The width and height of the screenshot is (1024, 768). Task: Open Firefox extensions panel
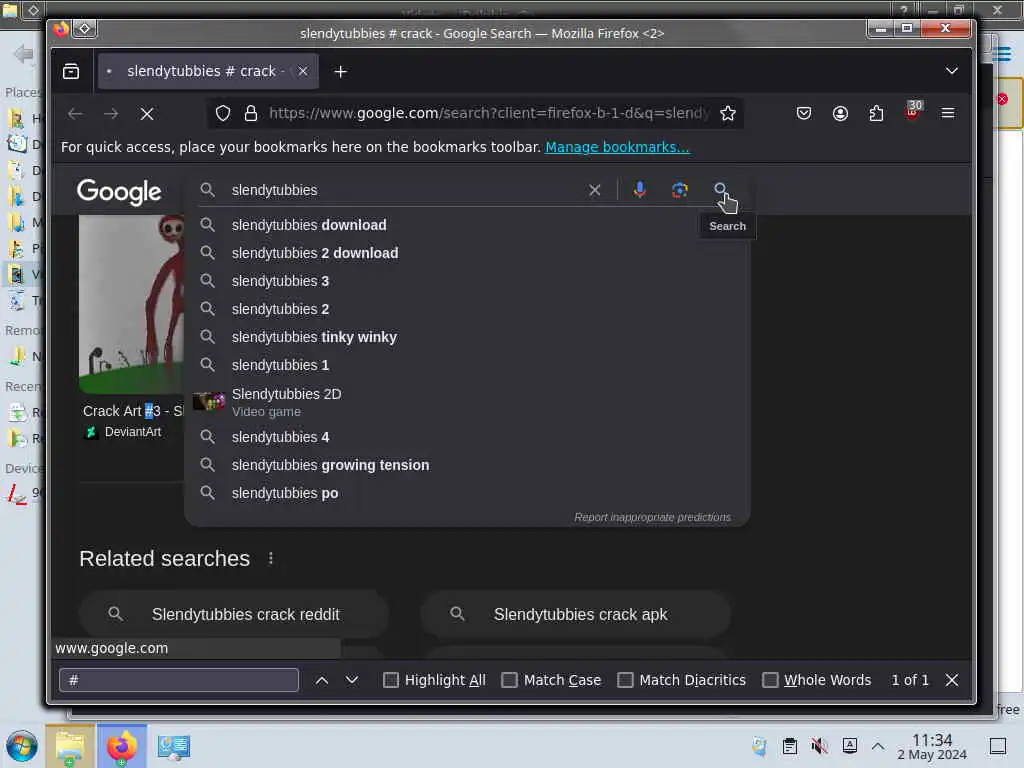876,114
